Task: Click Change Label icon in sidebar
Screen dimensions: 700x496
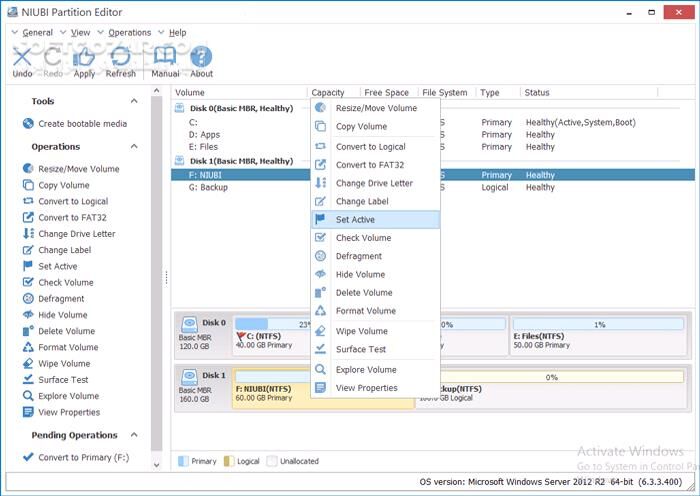Action: click(28, 250)
